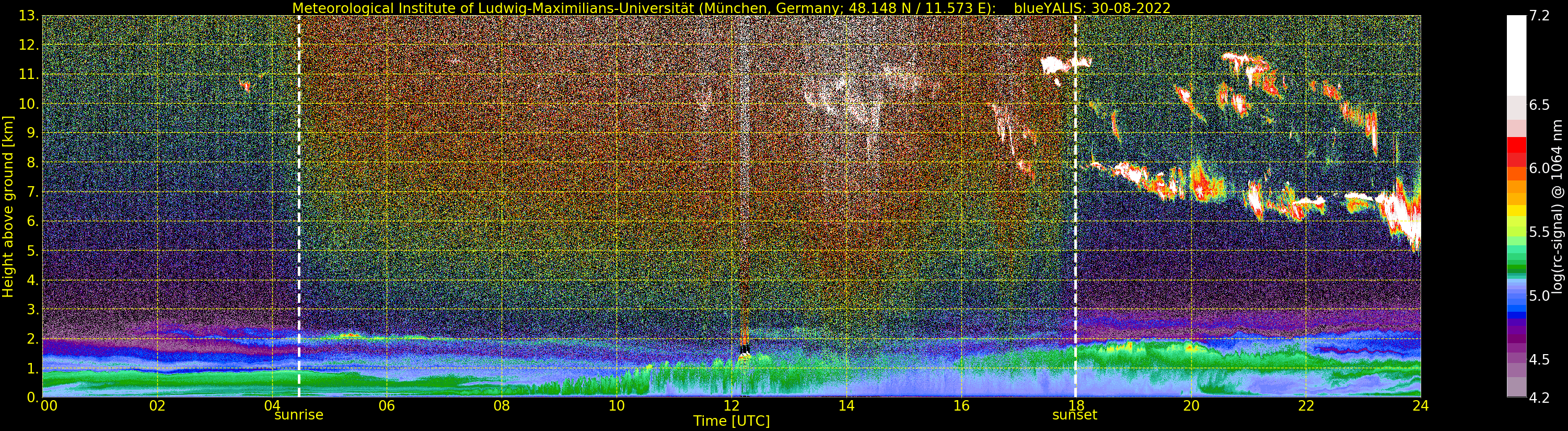Viewport: 1568px width, 431px height.
Task: Click the '12' tick on the time axis
Action: 731,405
